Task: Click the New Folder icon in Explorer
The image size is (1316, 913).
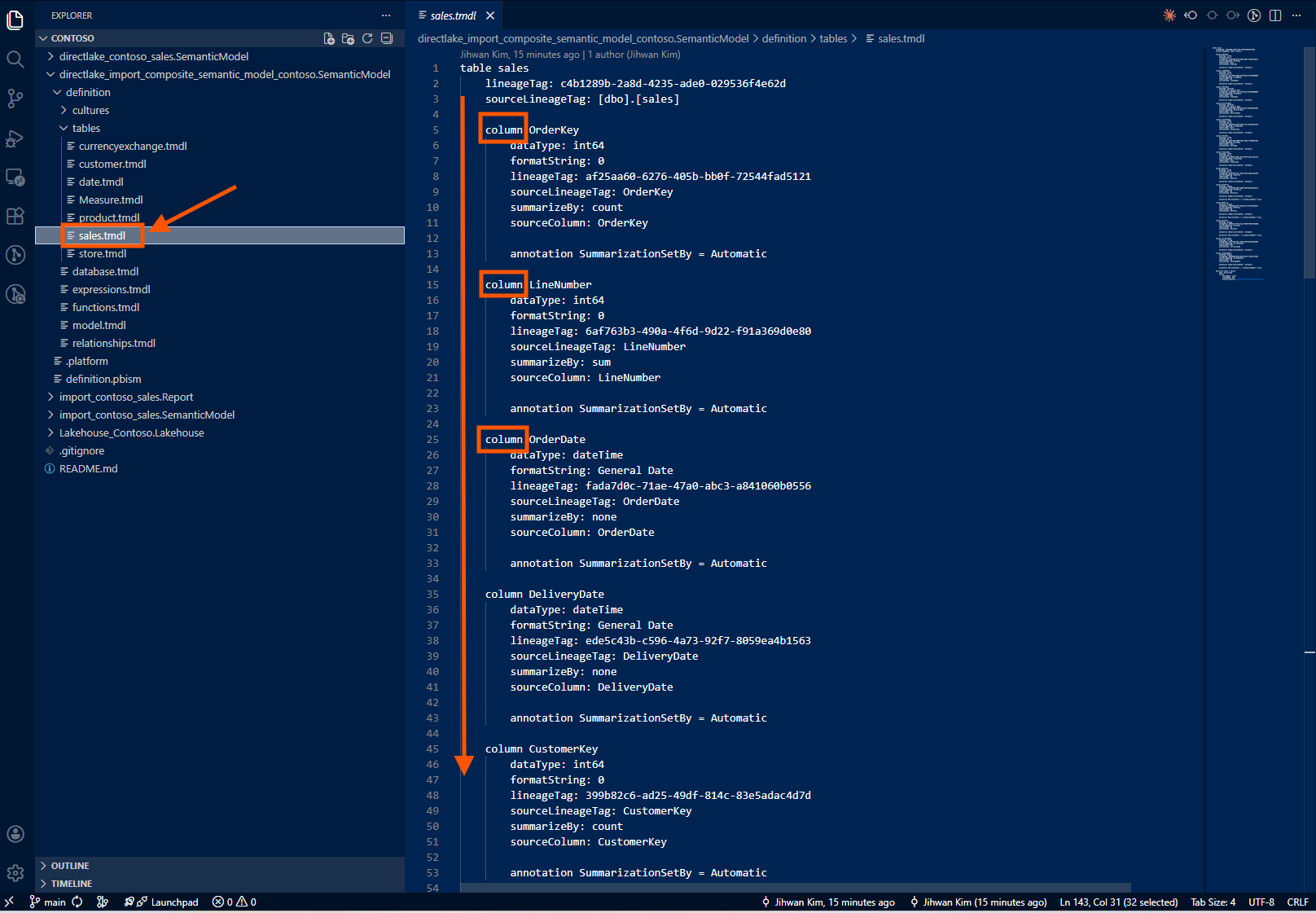Action: point(348,38)
